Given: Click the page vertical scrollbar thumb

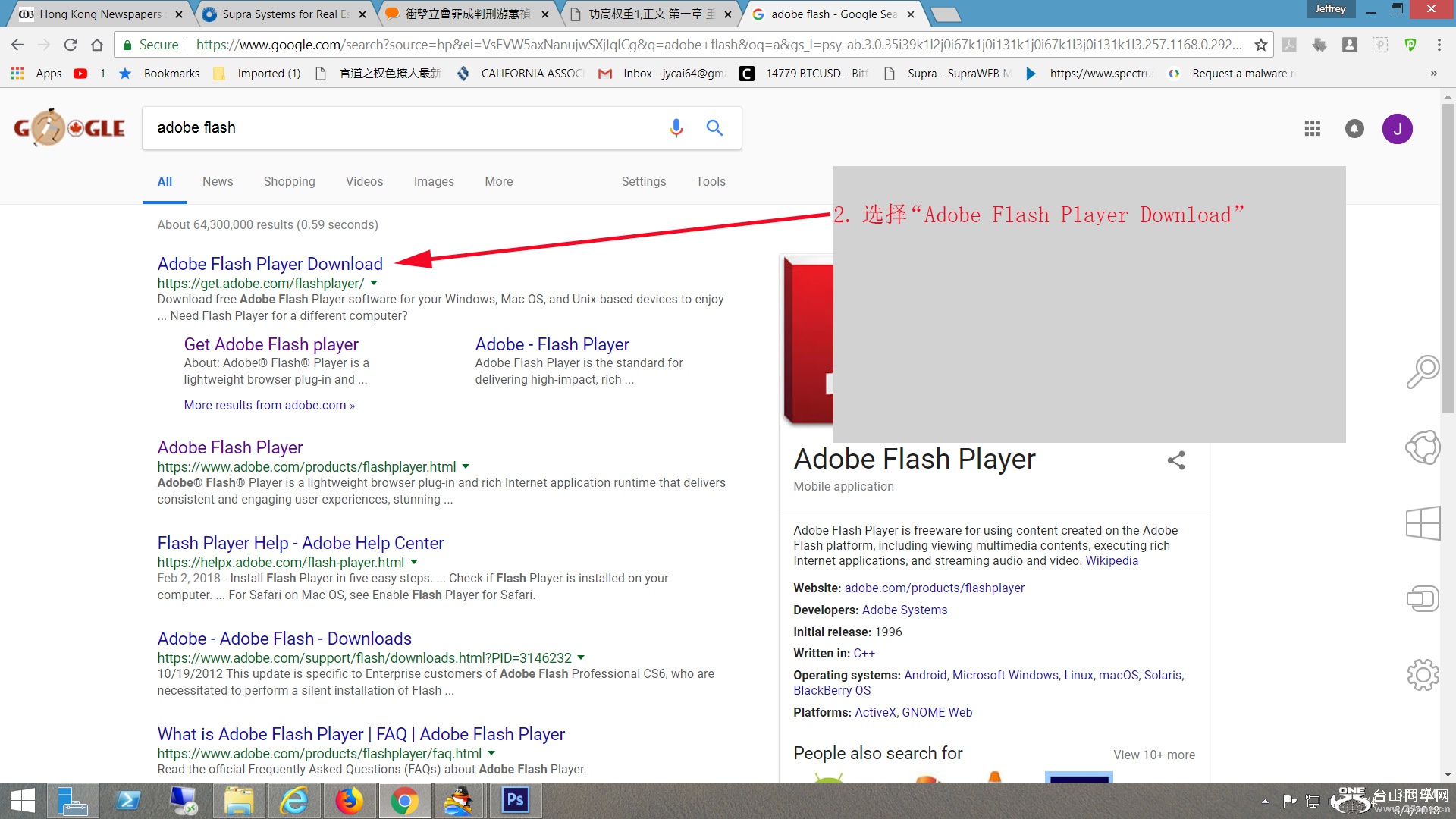Looking at the screenshot, I should click(x=1448, y=258).
